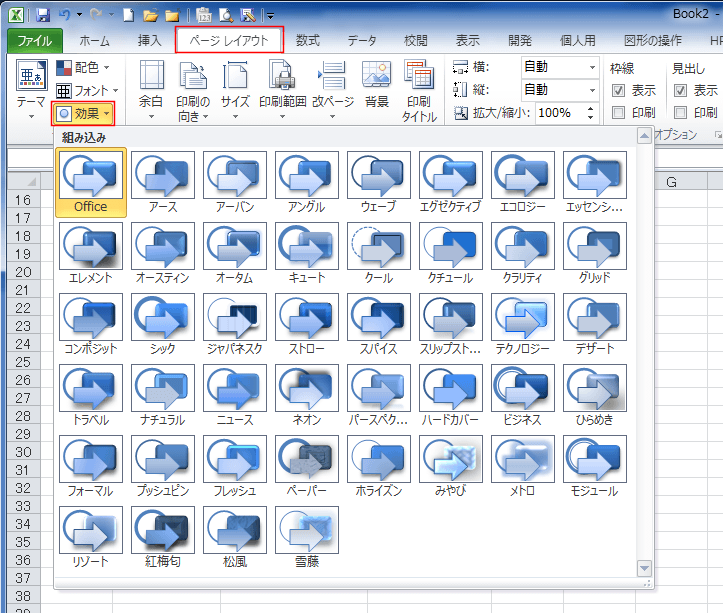
Task: Open the ファイル tab
Action: (x=35, y=41)
